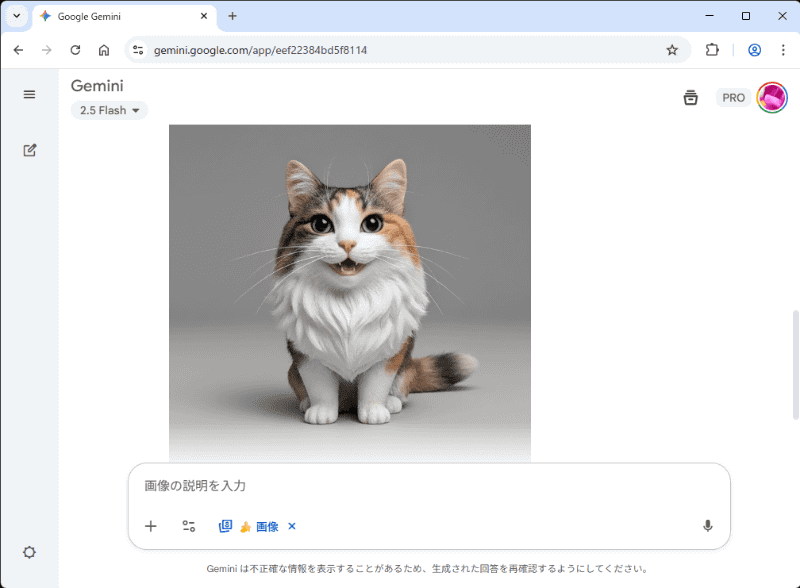Open Gemini settings via the gear icon
Image resolution: width=800 pixels, height=588 pixels.
[29, 552]
